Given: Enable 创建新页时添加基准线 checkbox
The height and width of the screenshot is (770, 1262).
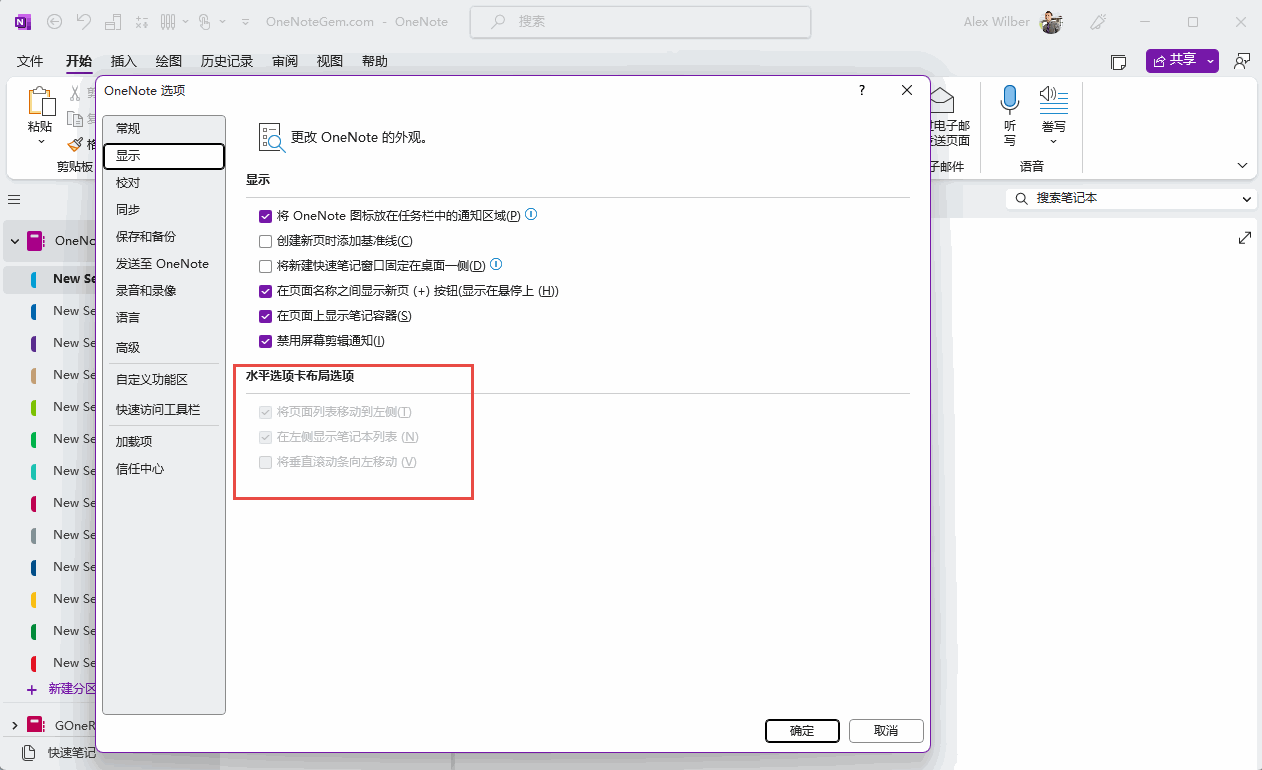Looking at the screenshot, I should pyautogui.click(x=265, y=241).
